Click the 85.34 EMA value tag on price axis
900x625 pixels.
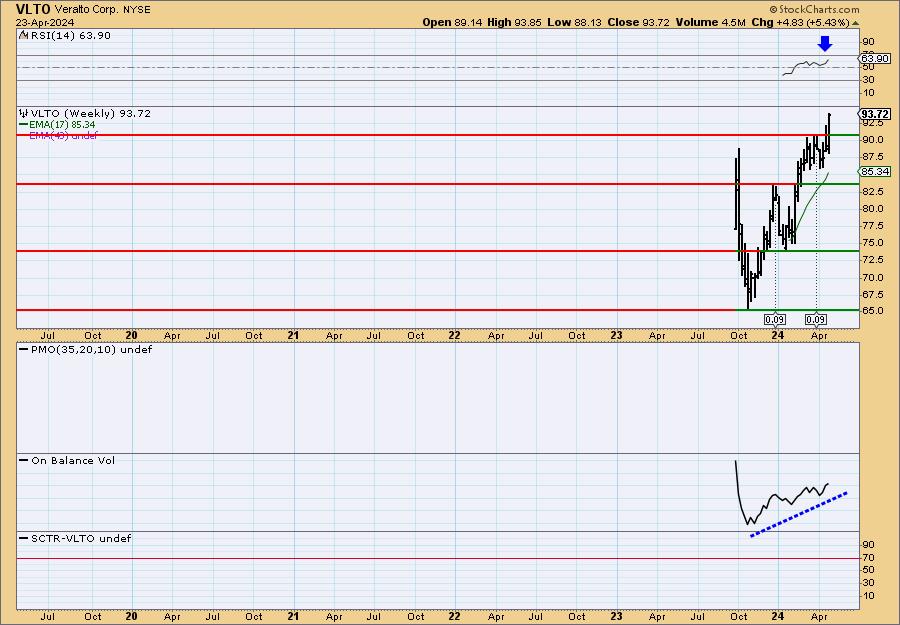click(875, 172)
